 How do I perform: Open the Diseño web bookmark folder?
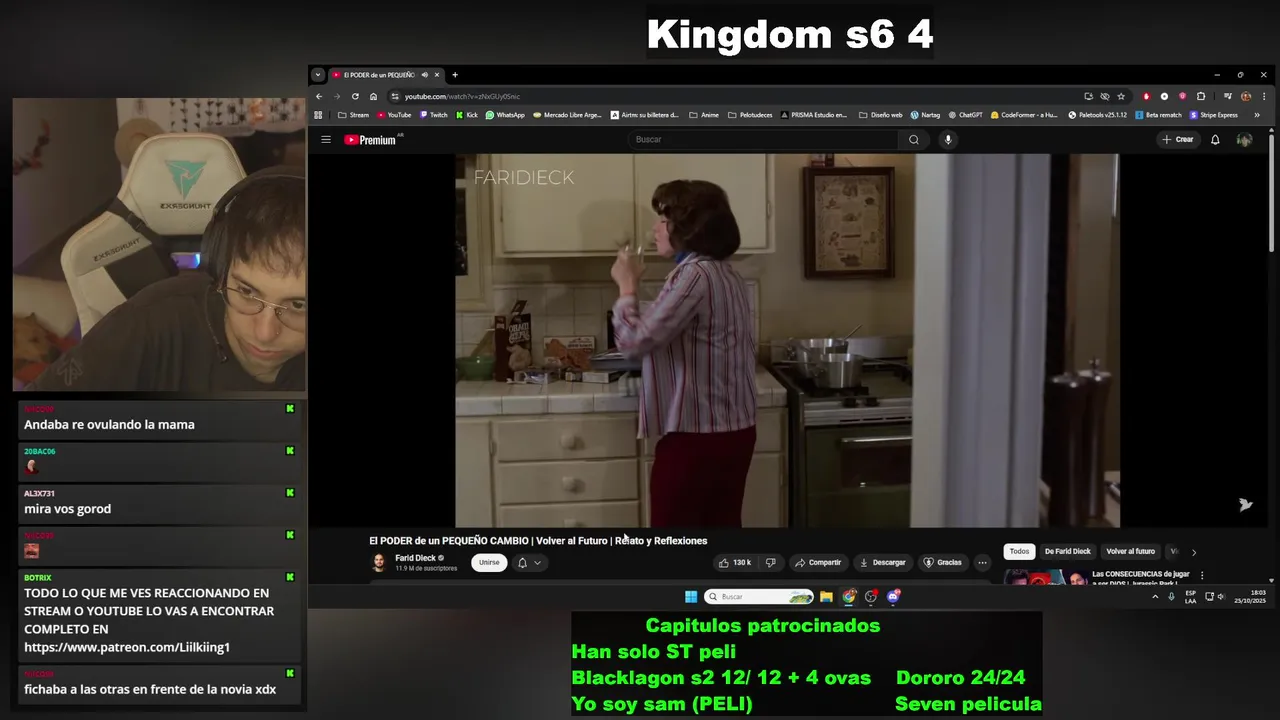click(x=880, y=115)
